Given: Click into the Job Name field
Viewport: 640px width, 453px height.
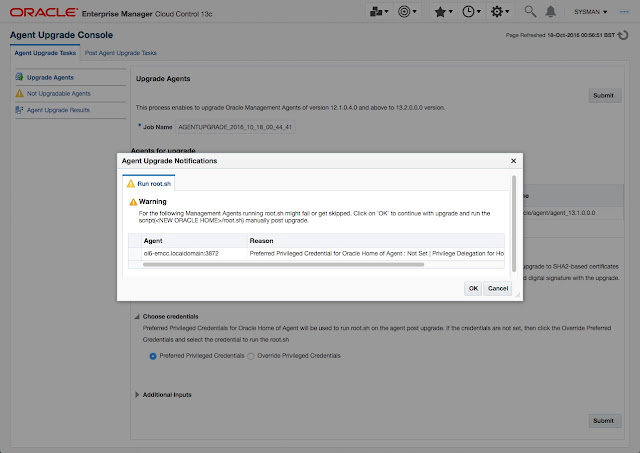Looking at the screenshot, I should pos(235,127).
